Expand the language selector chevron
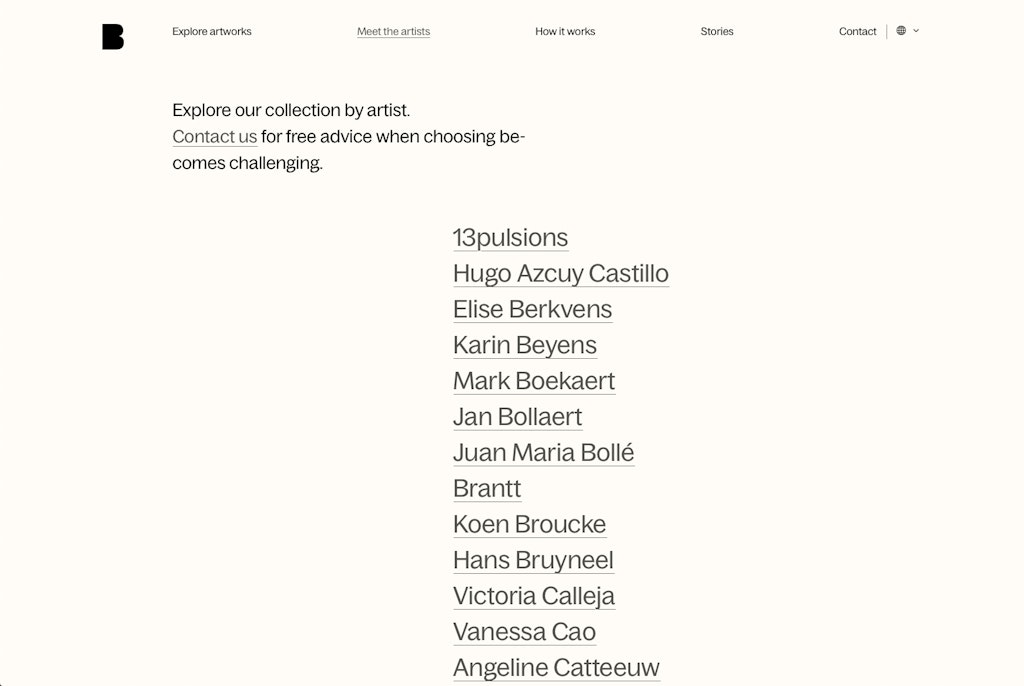The height and width of the screenshot is (686, 1024). tap(915, 31)
